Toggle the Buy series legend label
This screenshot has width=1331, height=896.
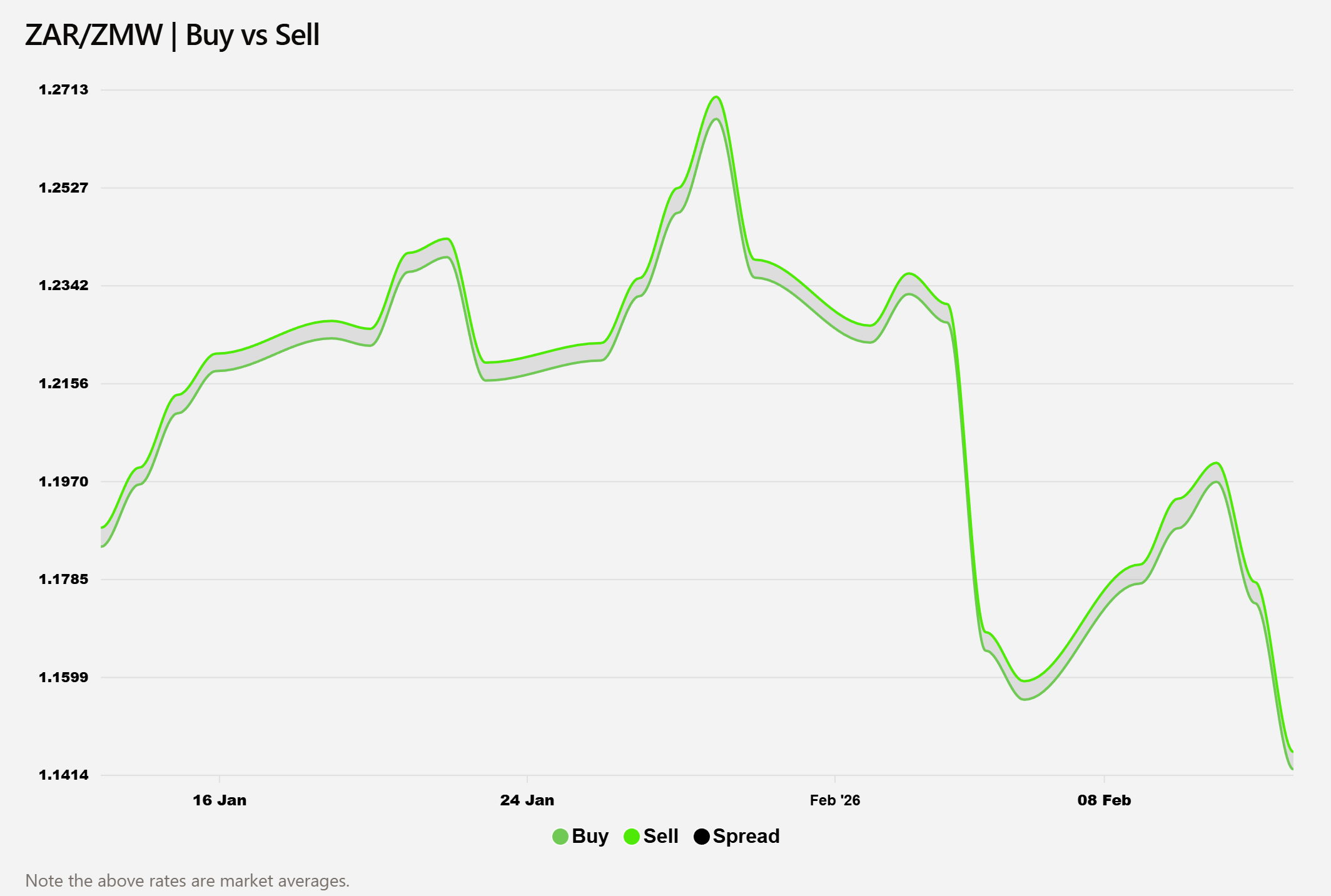590,837
